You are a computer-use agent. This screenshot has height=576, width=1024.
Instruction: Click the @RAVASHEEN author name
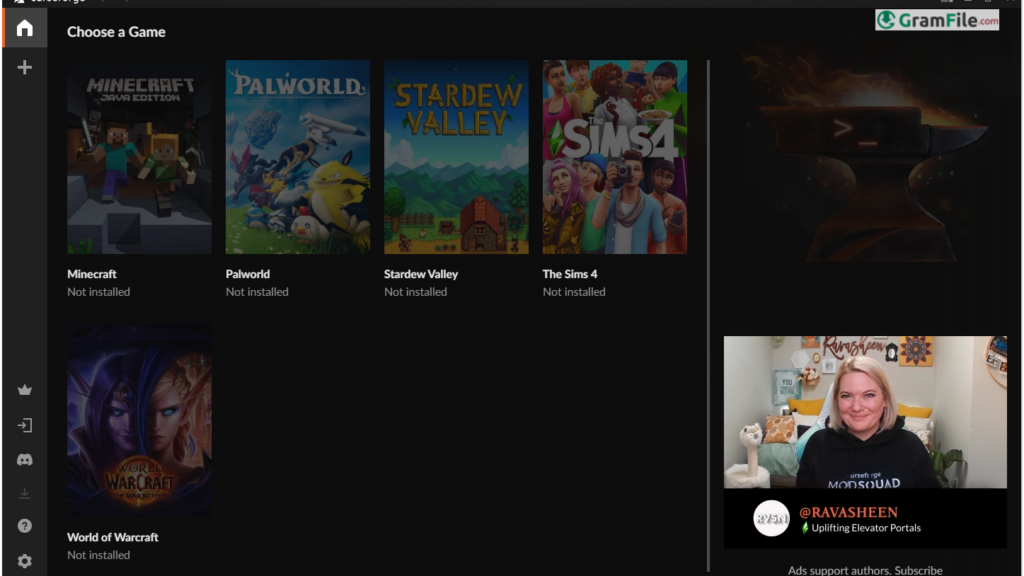click(848, 512)
